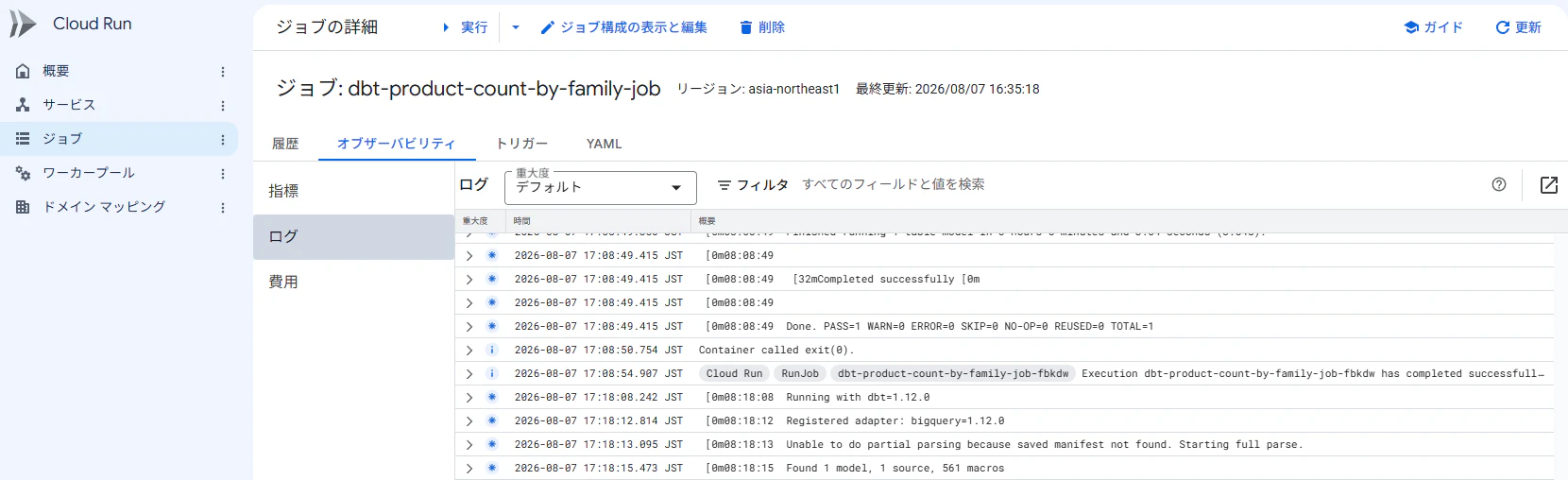Click timestamp 2026-08-07 17:08:50.754 JST
This screenshot has width=1568, height=480.
point(598,351)
